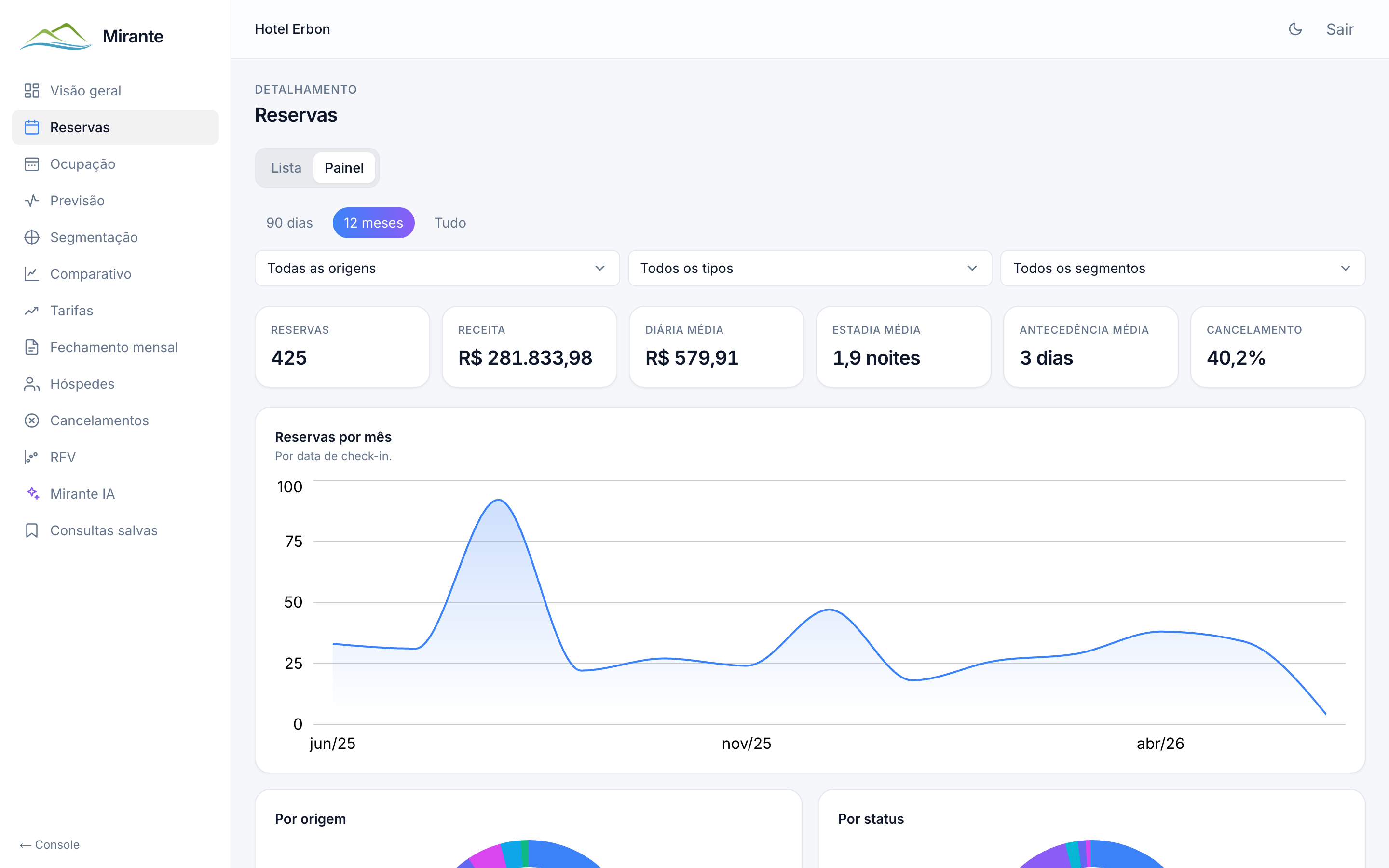Click the jun/25 axis label
1389x868 pixels.
click(332, 744)
